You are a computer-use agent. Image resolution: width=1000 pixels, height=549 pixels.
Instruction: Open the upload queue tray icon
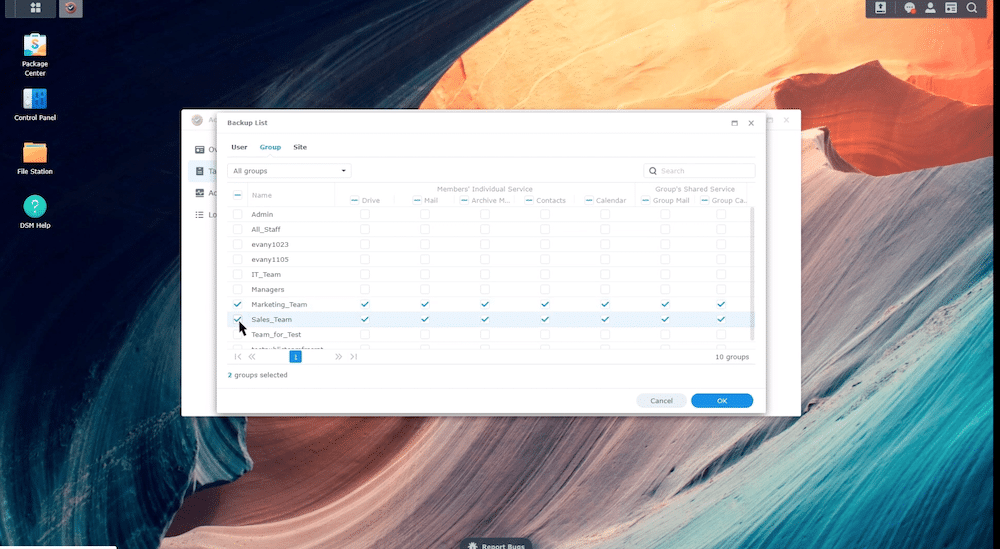point(880,8)
